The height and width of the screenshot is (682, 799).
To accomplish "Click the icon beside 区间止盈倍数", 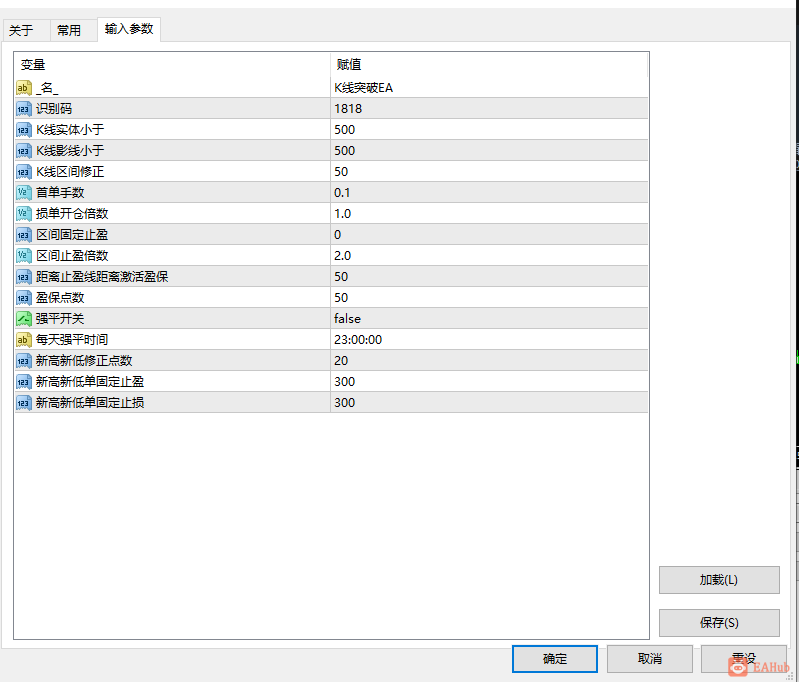I will pyautogui.click(x=23, y=255).
